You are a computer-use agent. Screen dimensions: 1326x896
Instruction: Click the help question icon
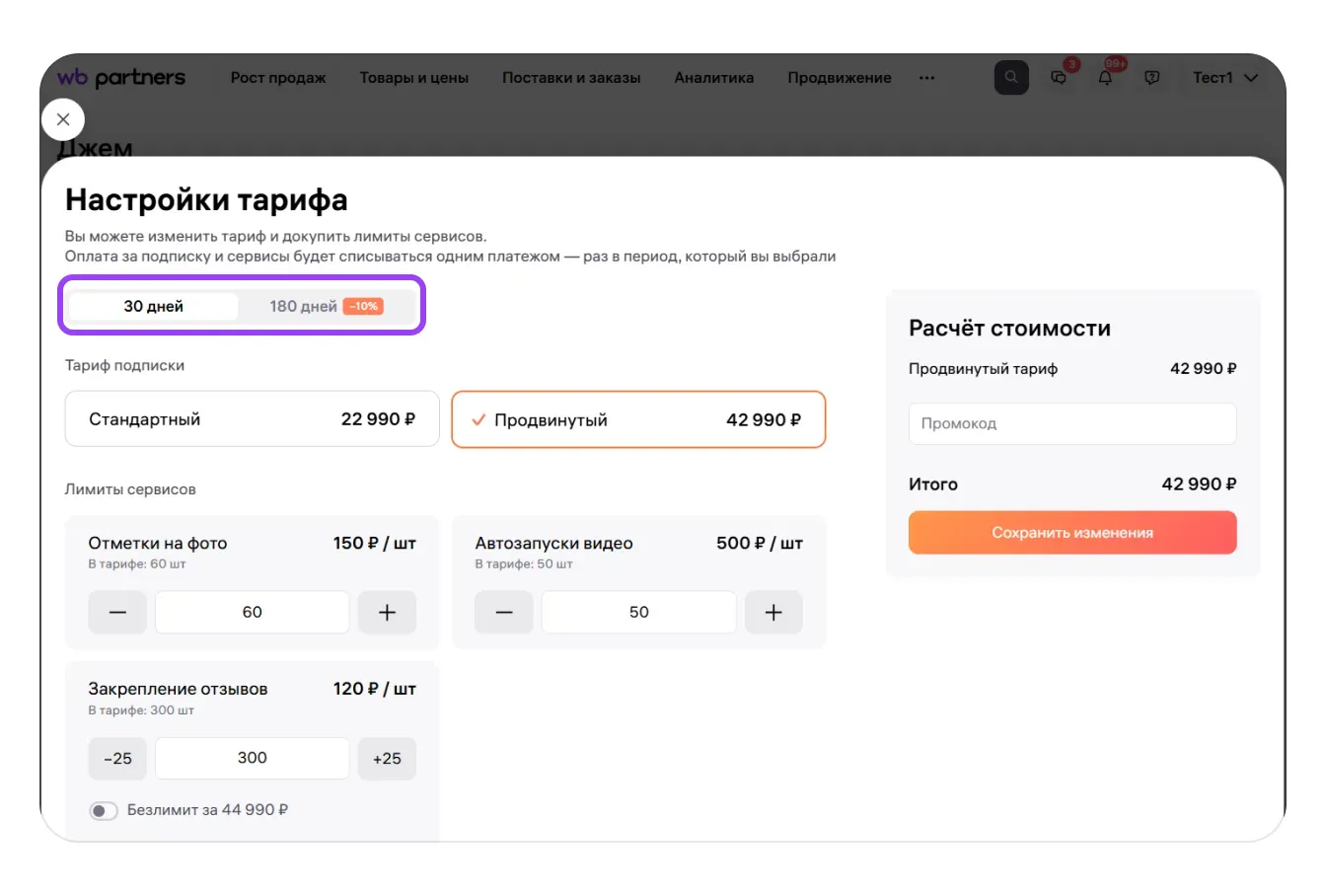pyautogui.click(x=1151, y=78)
